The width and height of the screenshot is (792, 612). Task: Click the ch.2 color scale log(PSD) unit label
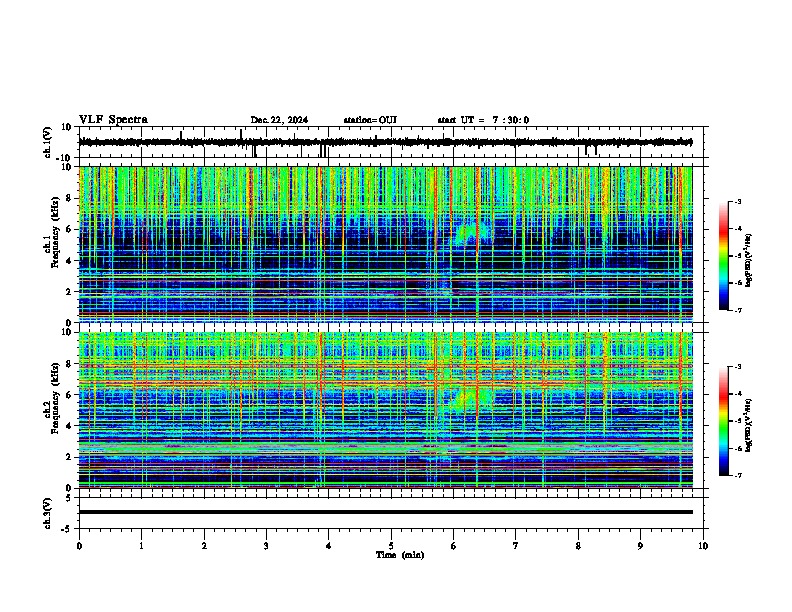tap(749, 425)
